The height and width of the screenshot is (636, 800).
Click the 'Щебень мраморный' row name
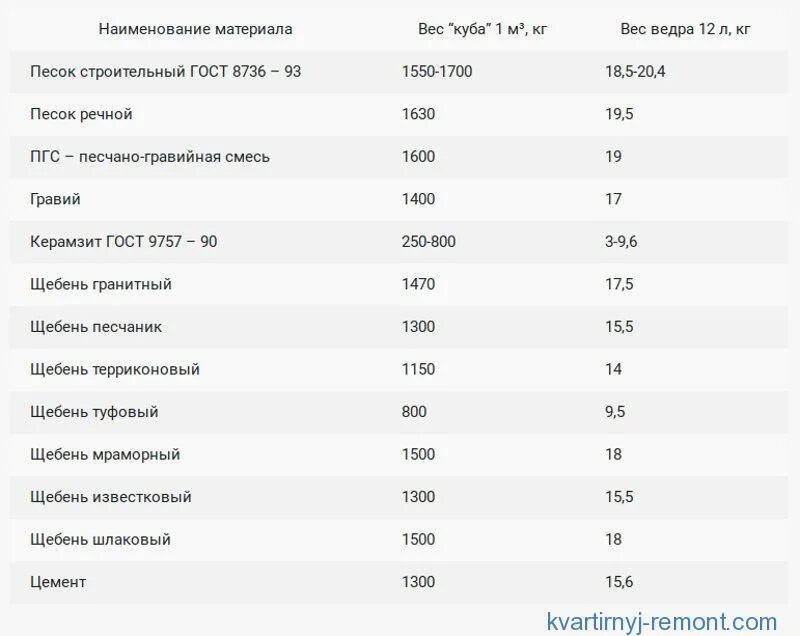[105, 454]
